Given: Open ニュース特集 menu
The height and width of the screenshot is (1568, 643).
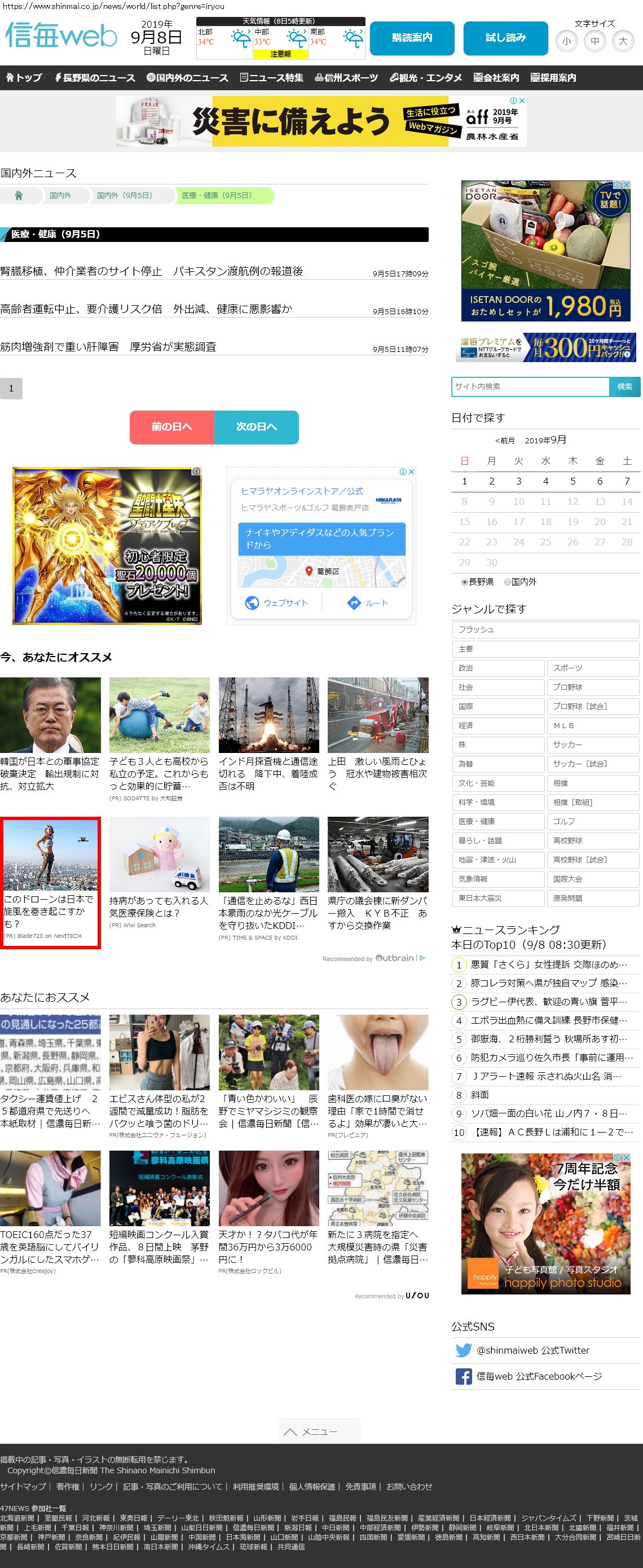Looking at the screenshot, I should coord(271,78).
